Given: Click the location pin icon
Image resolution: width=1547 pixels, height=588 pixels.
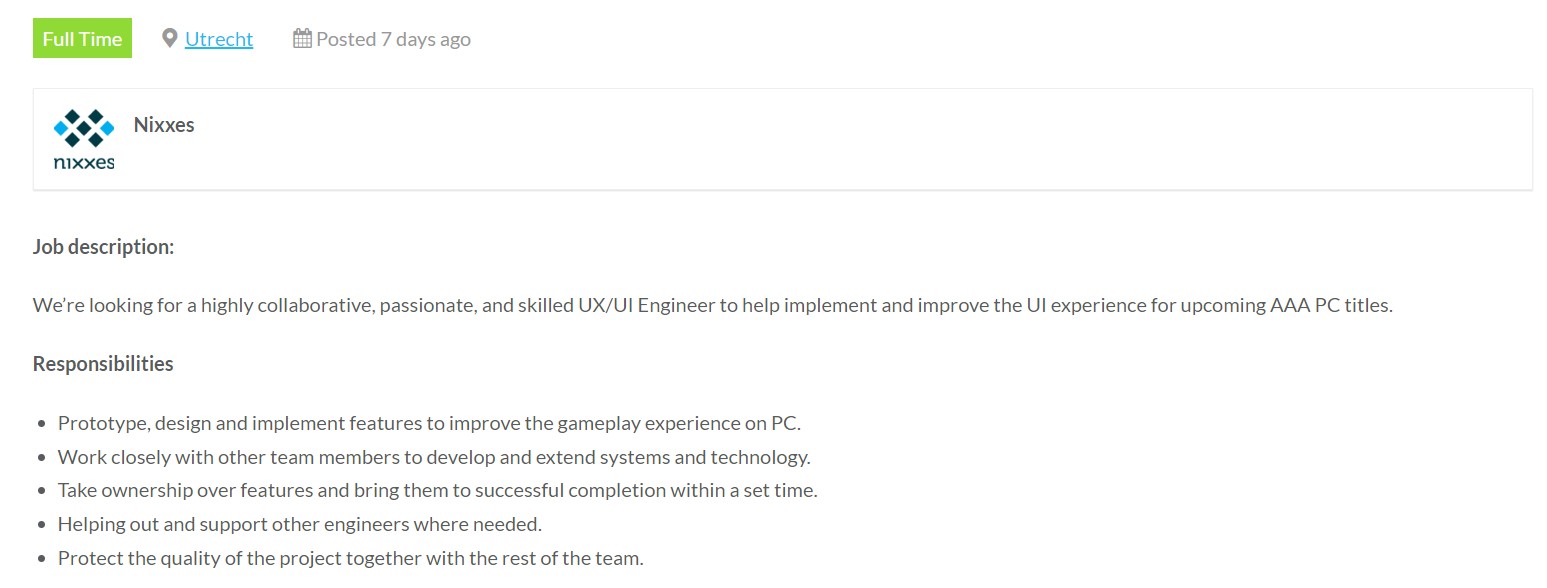Looking at the screenshot, I should pyautogui.click(x=170, y=39).
